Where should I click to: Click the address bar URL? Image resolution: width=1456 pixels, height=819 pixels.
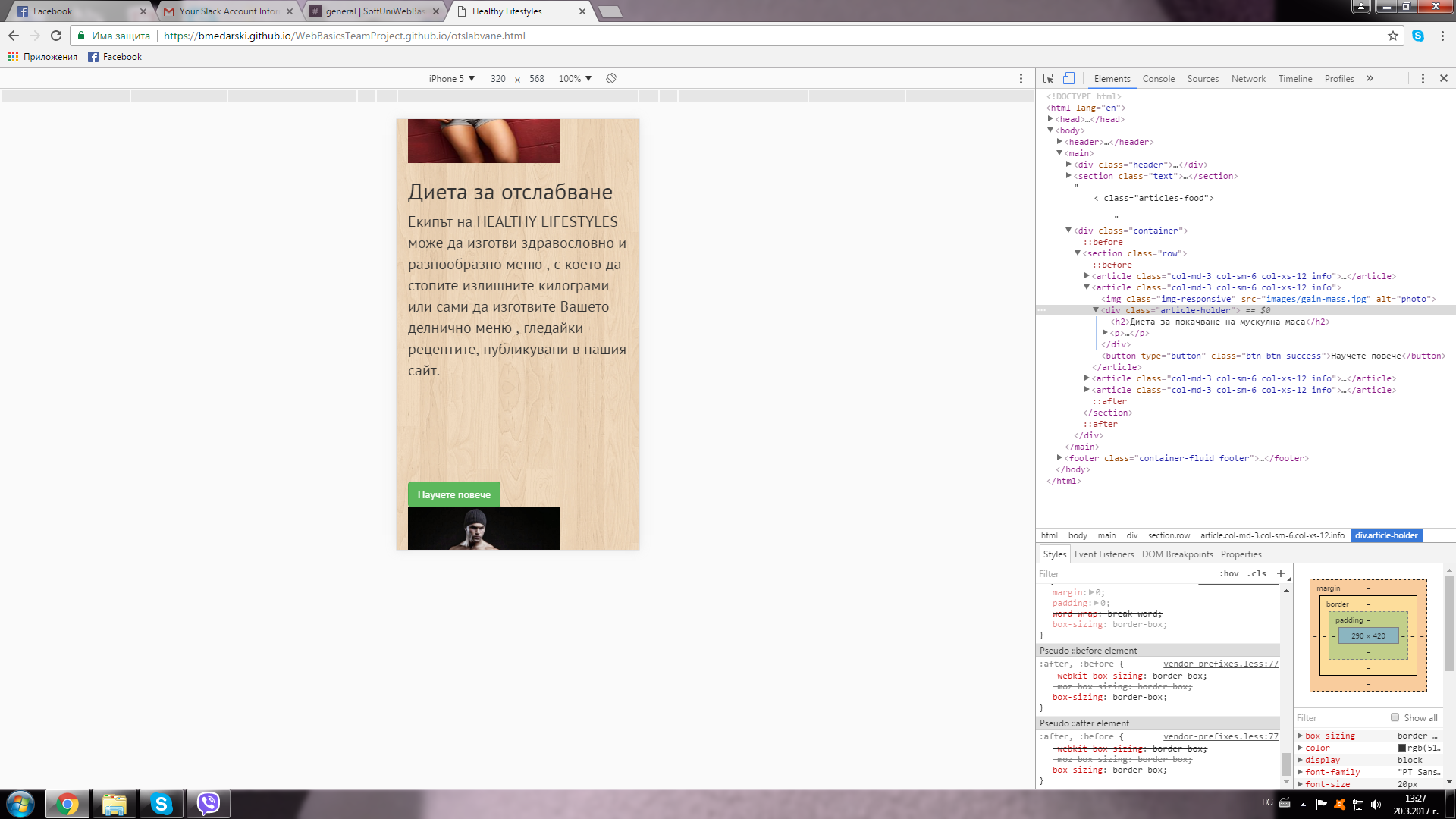point(344,36)
